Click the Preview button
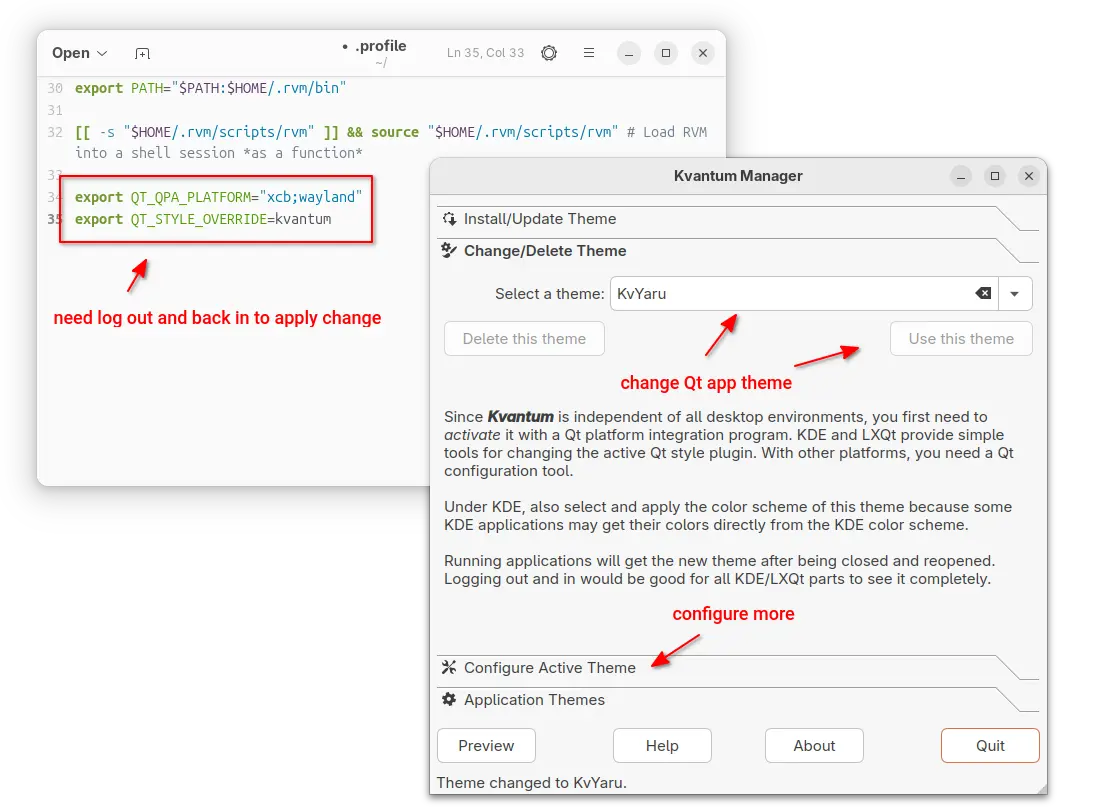The height and width of the screenshot is (808, 1095). click(x=486, y=746)
